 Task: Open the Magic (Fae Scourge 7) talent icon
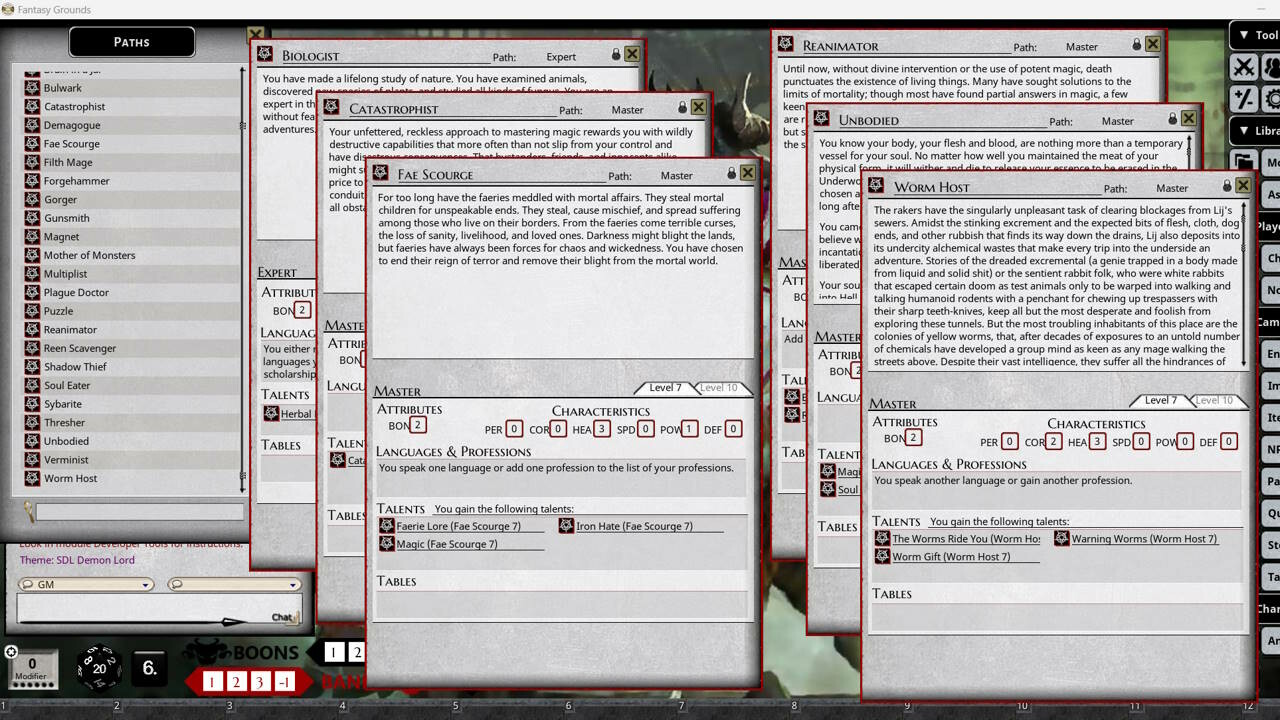[x=387, y=544]
